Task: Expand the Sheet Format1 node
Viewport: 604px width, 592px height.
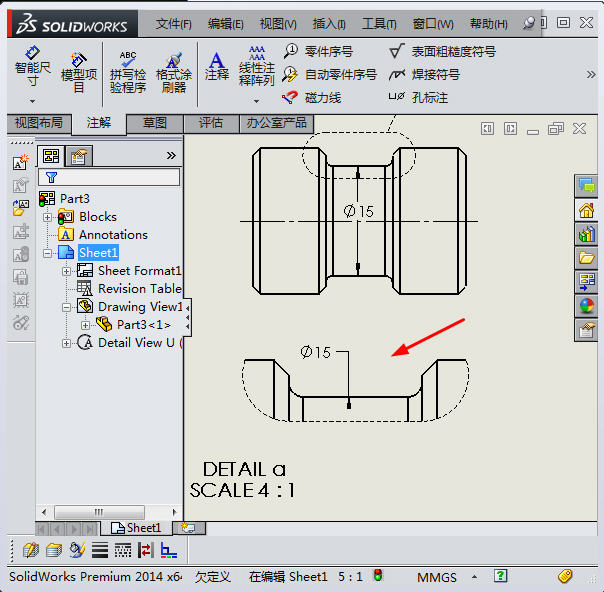Action: pos(66,271)
